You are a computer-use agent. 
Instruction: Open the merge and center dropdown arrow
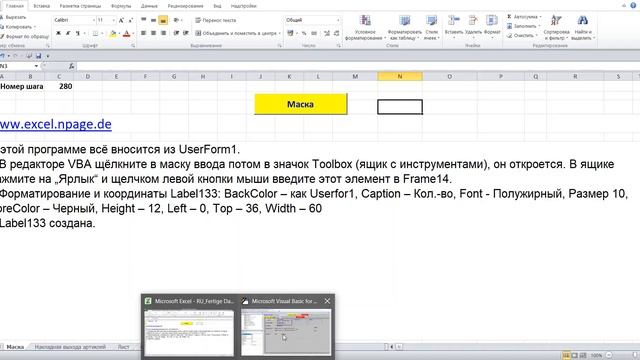pyautogui.click(x=280, y=33)
